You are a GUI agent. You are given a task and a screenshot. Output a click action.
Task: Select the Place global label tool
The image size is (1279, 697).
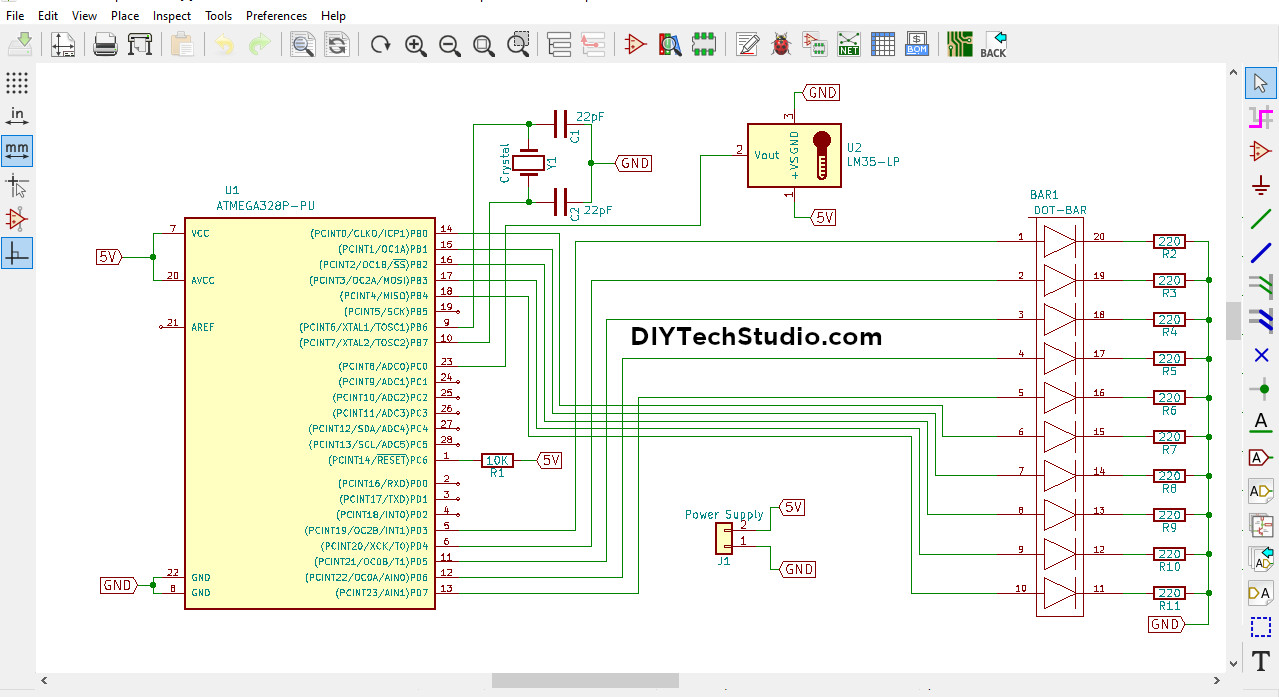pyautogui.click(x=1261, y=457)
